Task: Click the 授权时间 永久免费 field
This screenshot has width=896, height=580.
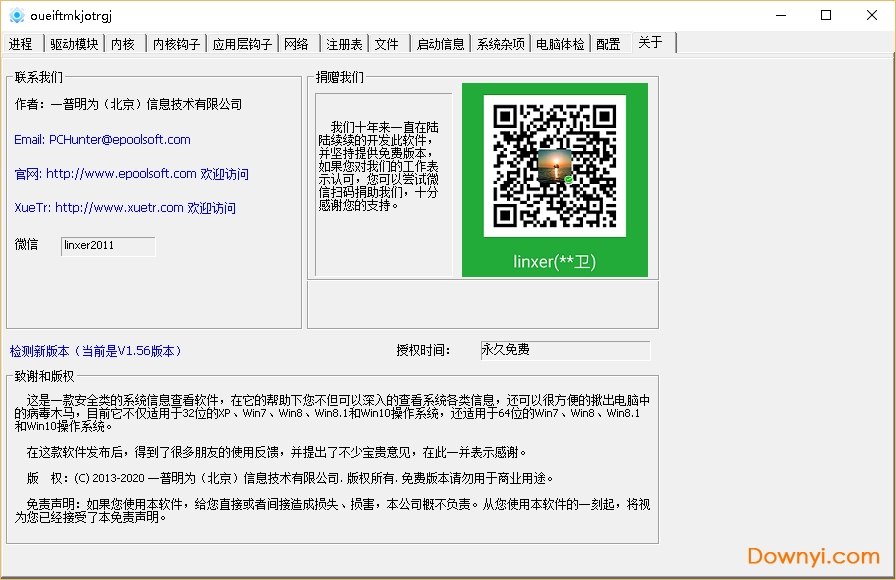Action: tap(565, 349)
